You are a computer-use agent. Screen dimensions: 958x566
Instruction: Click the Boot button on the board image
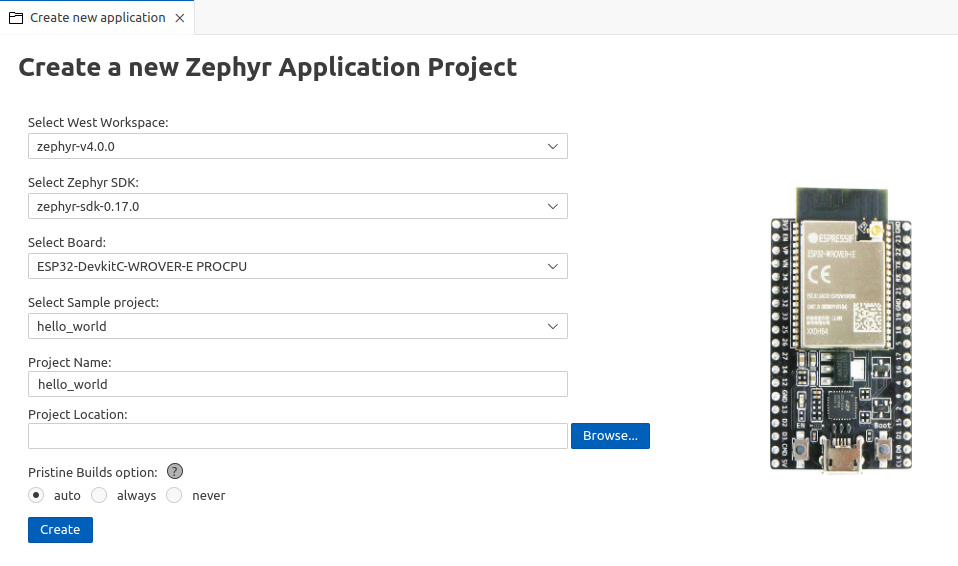point(884,447)
